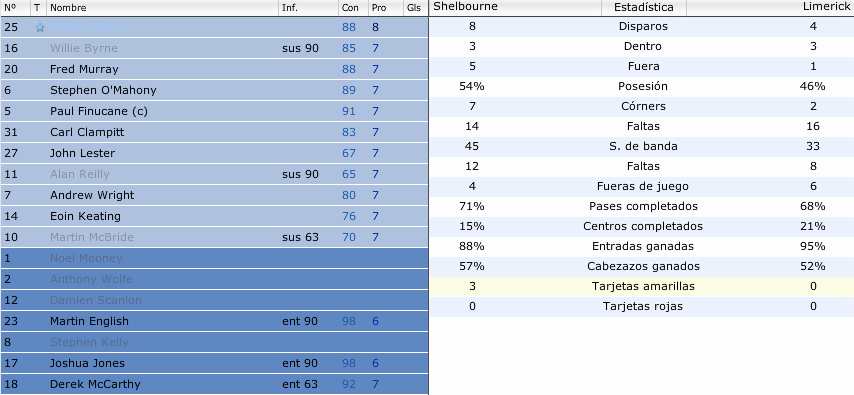Viewport: 854px width, 395px height.
Task: Click on Martin English in substitutes
Action: (x=89, y=321)
